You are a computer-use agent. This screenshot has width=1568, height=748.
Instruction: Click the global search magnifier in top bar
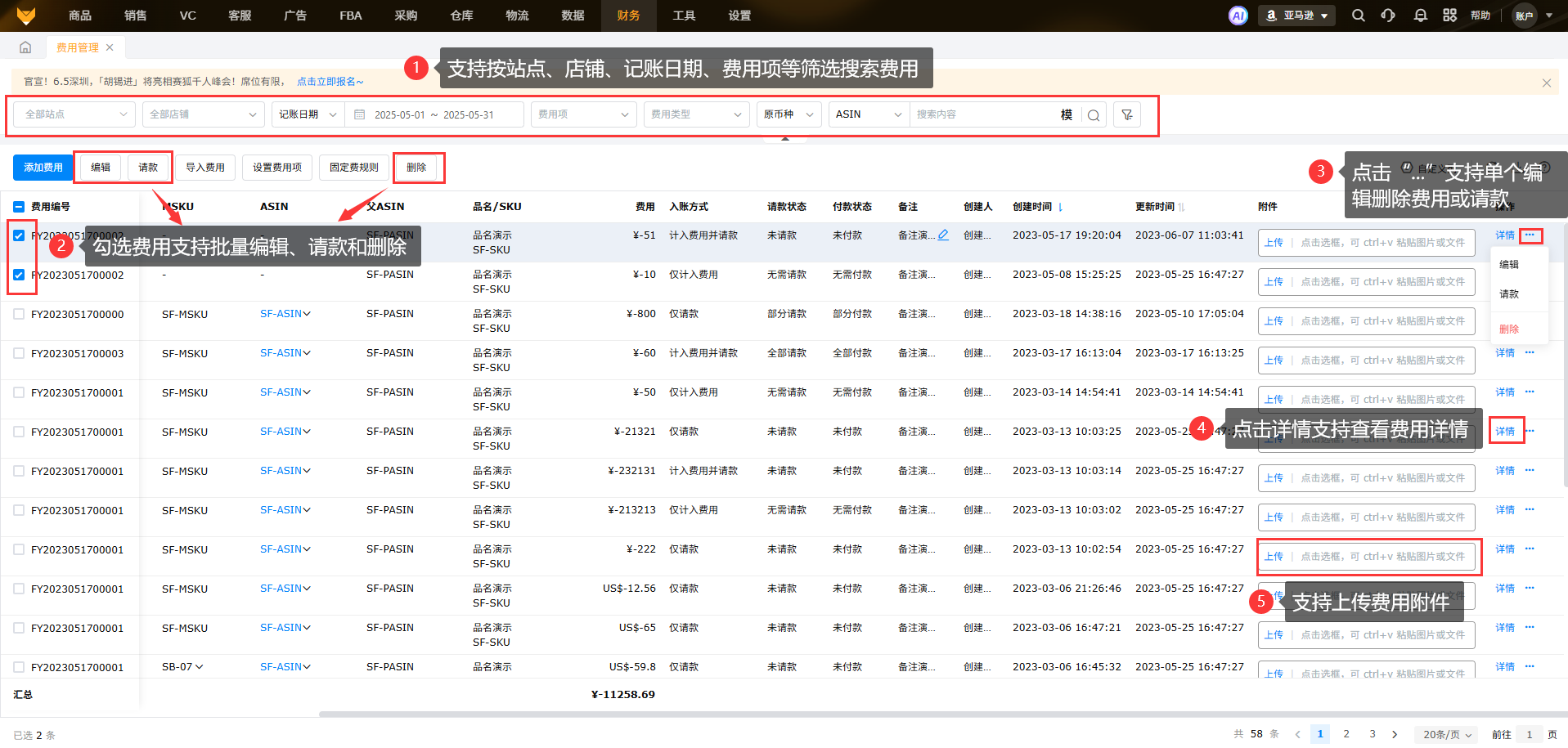[x=1358, y=16]
